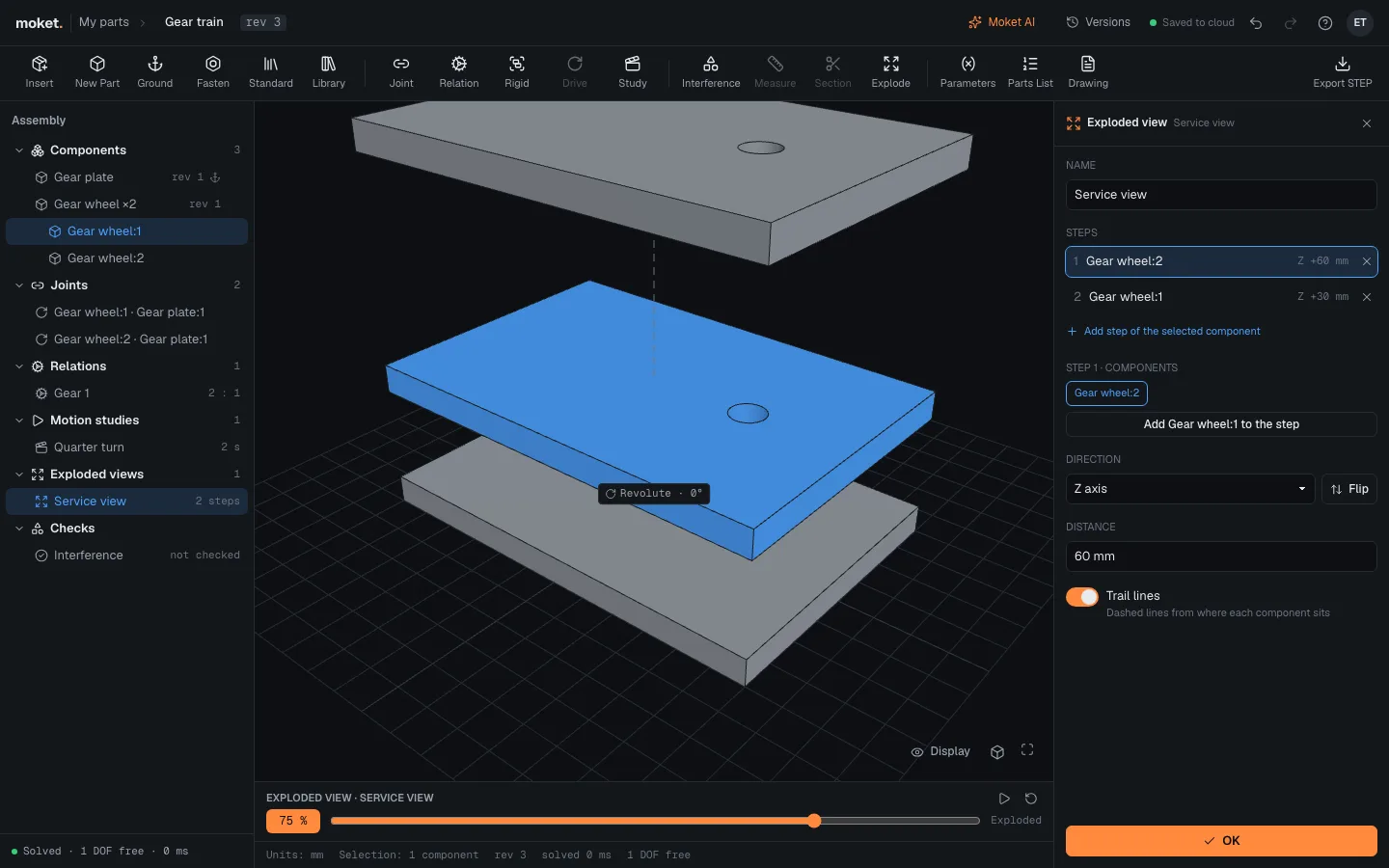Open Versions history
This screenshot has width=1389, height=868.
point(1098,22)
